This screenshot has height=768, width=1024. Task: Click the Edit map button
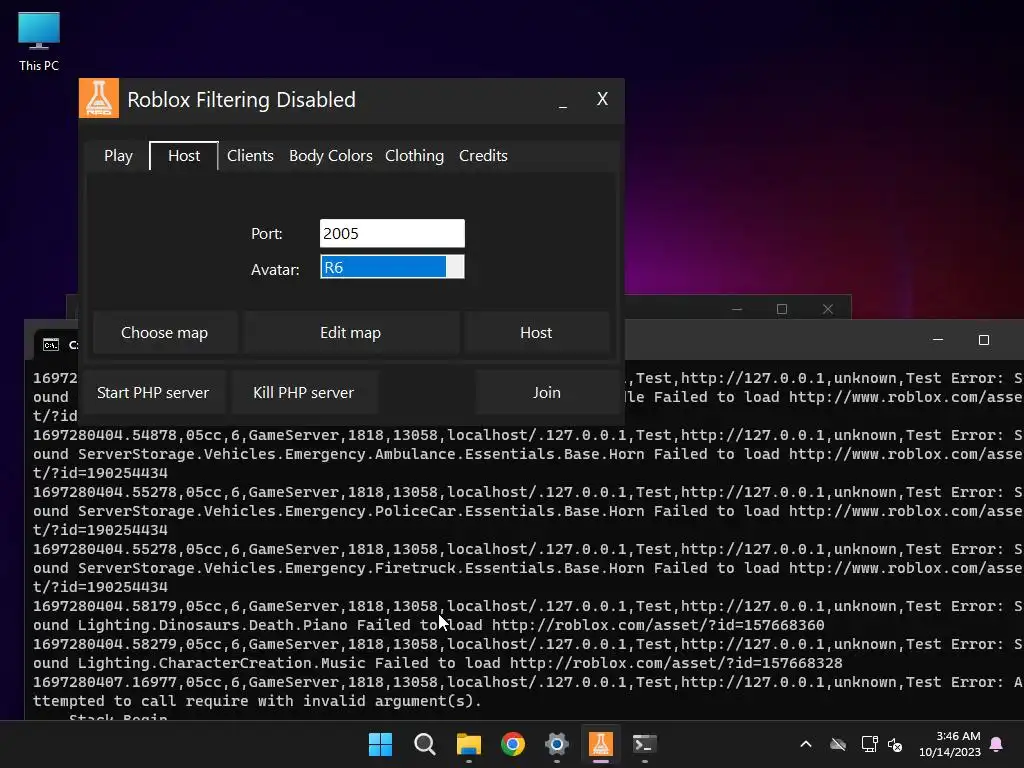351,332
